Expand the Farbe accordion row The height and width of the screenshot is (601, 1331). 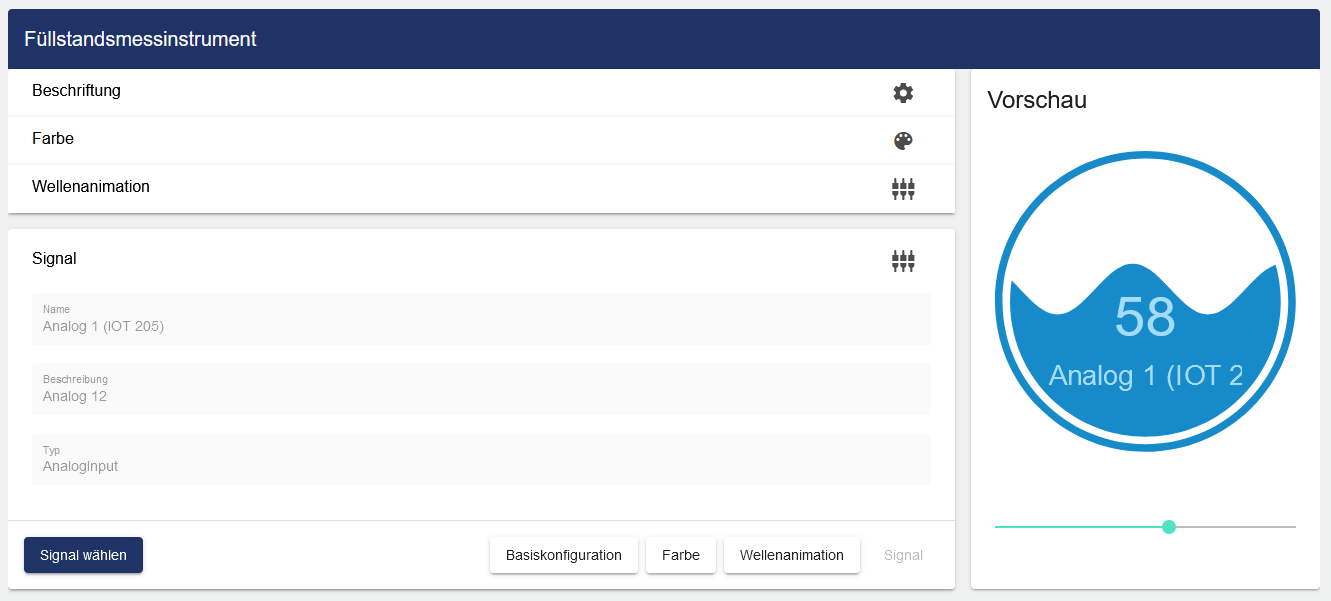pos(53,139)
